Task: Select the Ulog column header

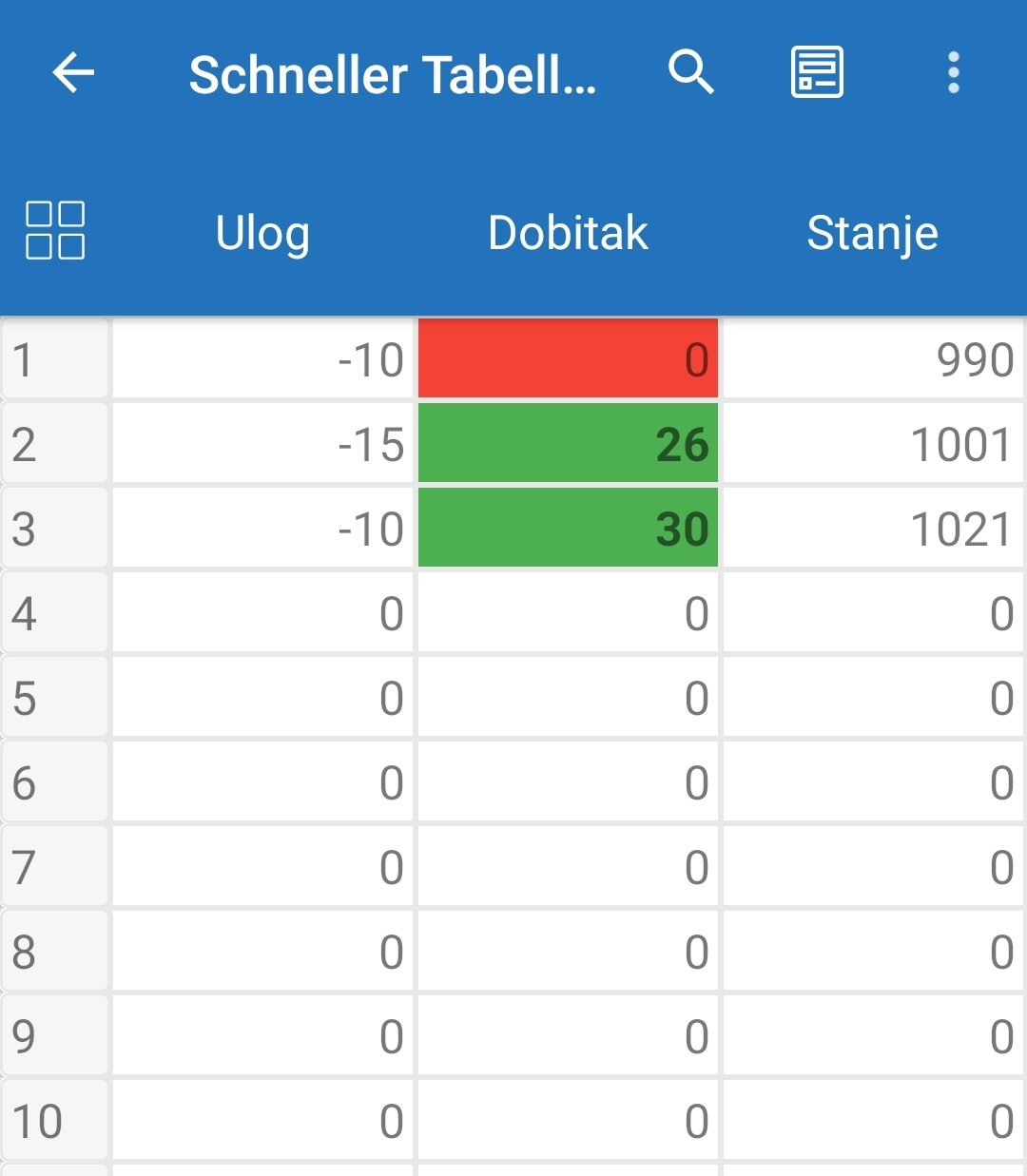Action: click(x=262, y=233)
